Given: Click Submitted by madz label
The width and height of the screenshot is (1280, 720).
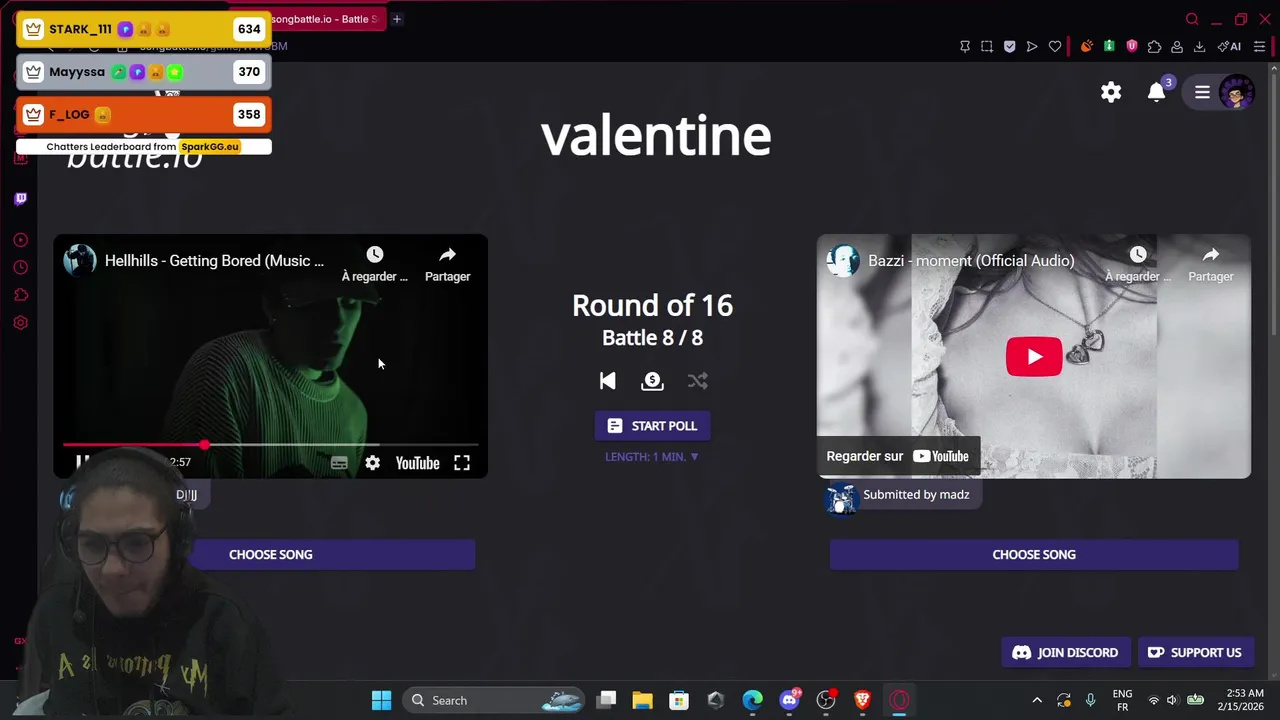Looking at the screenshot, I should pos(916,494).
